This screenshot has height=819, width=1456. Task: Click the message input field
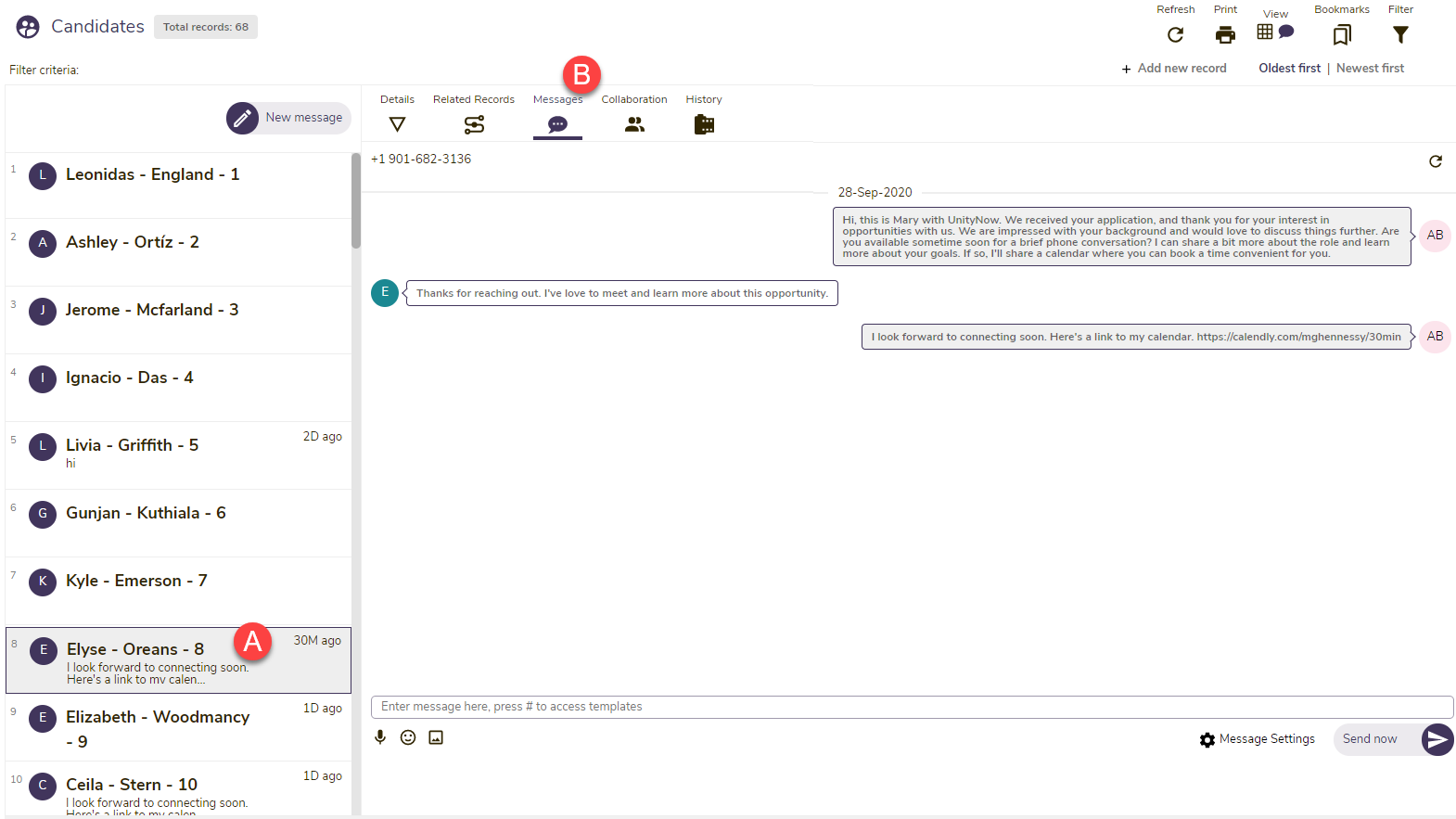[x=912, y=707]
